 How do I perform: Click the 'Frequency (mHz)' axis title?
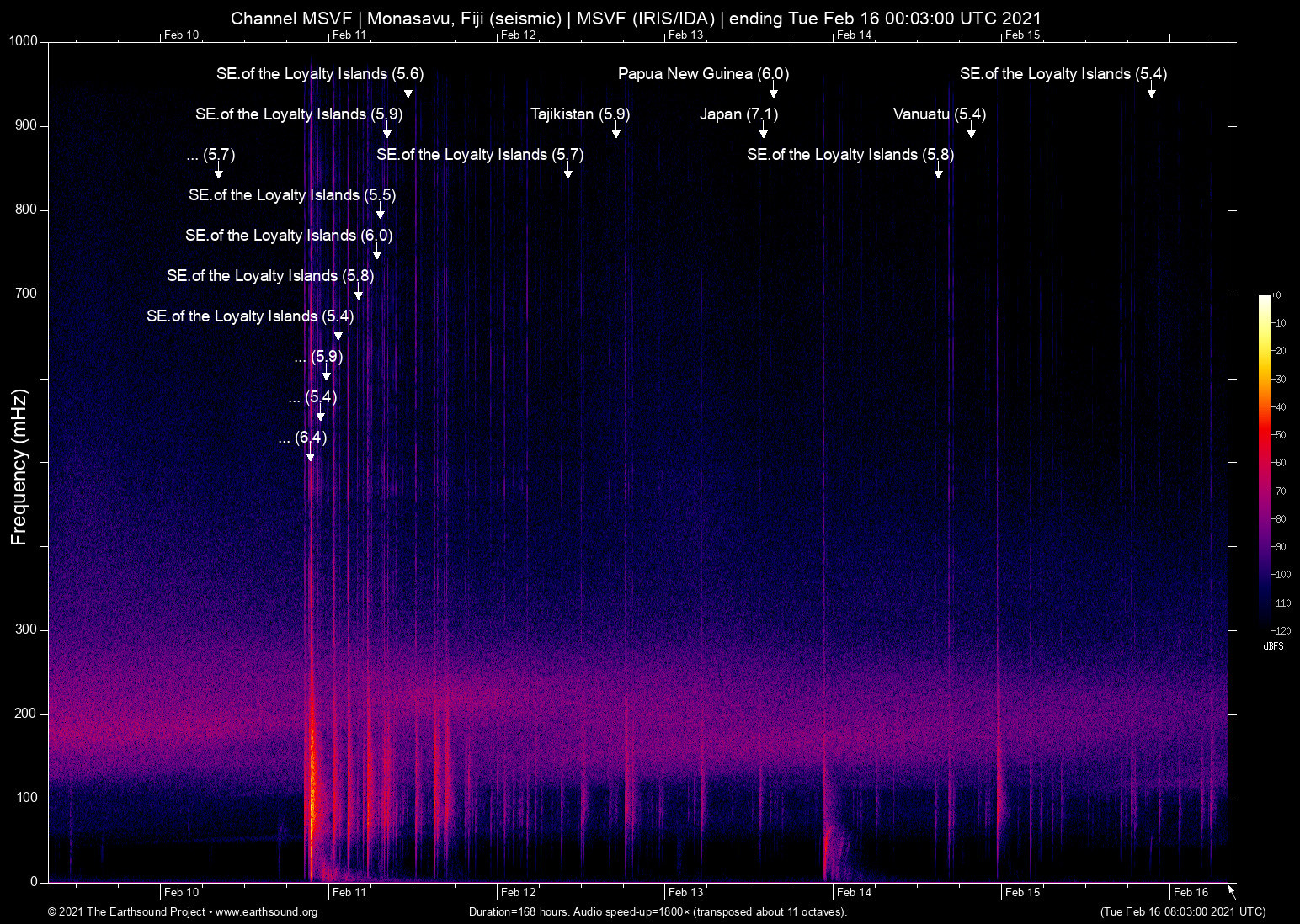[x=19, y=467]
